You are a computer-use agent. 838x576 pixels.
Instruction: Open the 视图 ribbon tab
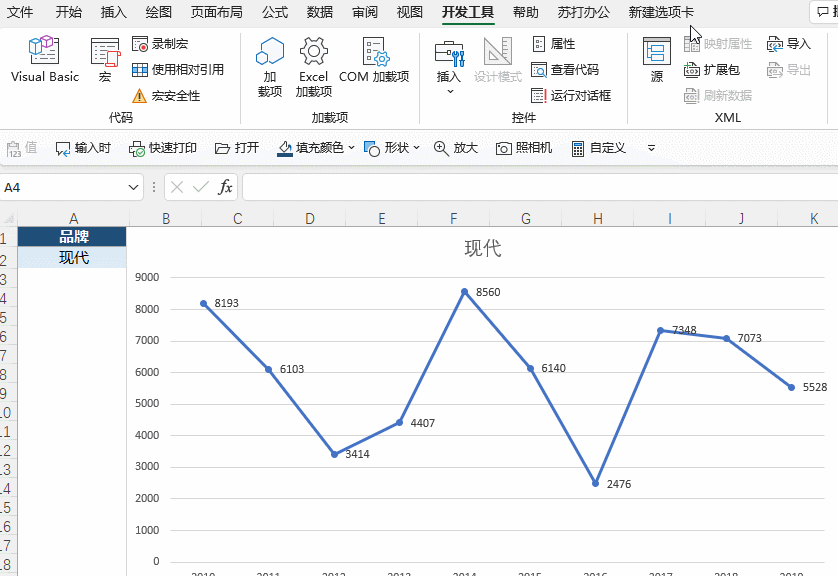(x=410, y=12)
